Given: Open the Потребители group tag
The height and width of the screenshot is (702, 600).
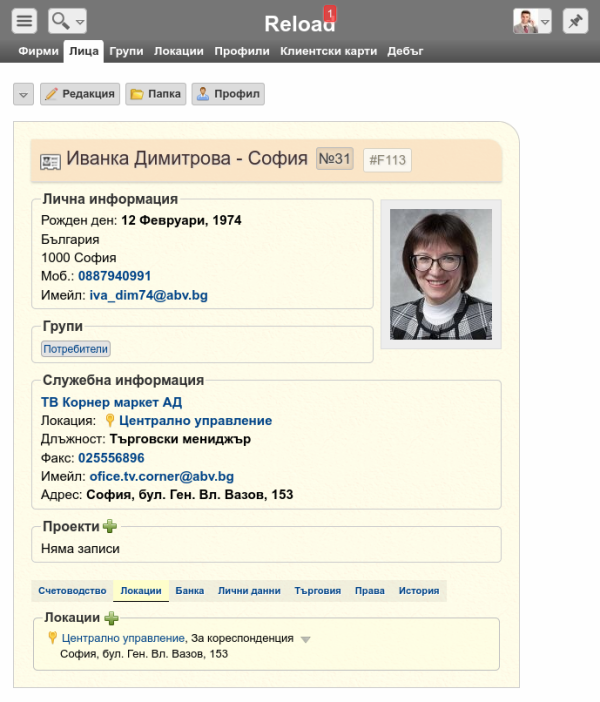Looking at the screenshot, I should click(x=76, y=349).
